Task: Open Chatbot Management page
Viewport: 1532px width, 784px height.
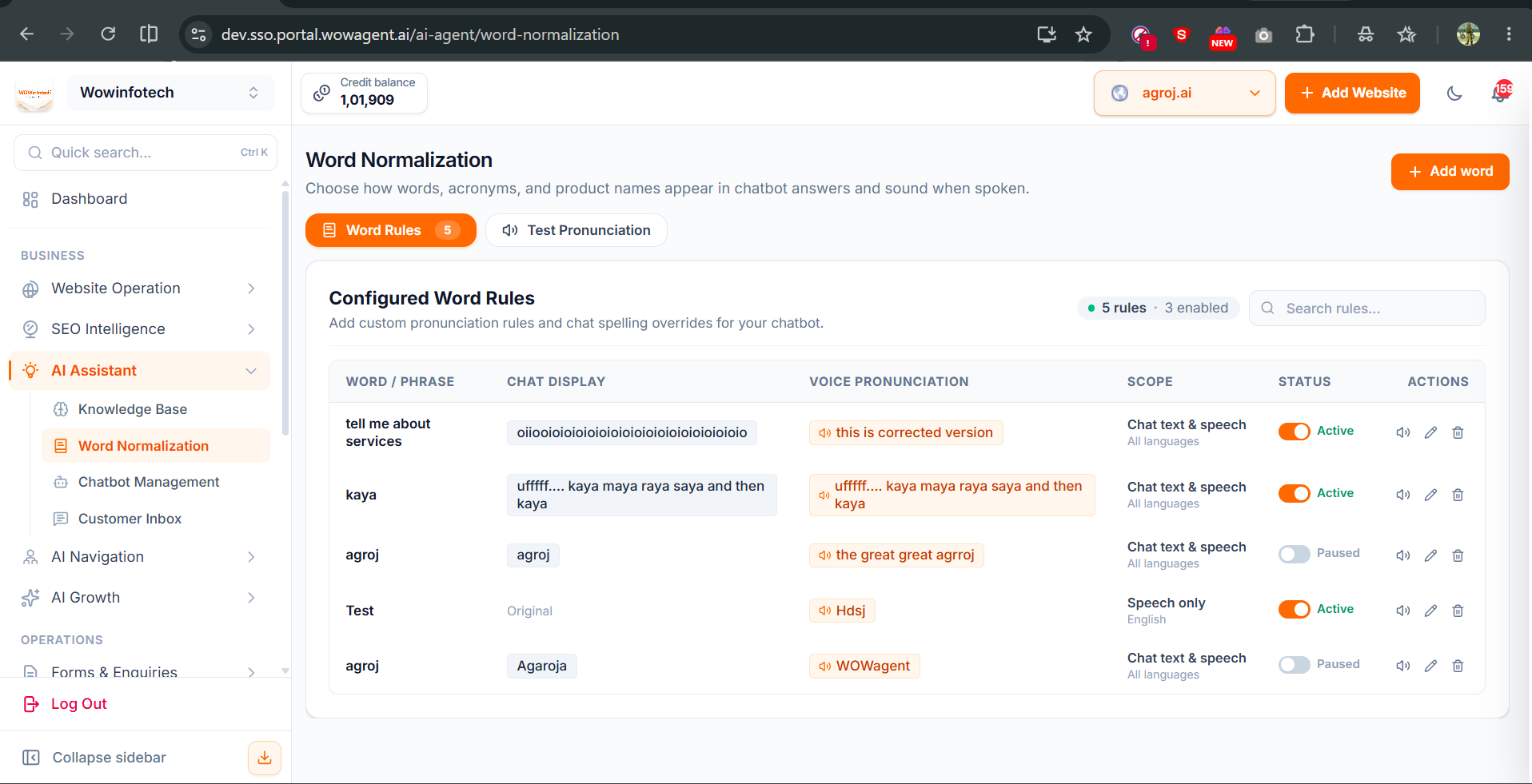Action: (x=156, y=482)
